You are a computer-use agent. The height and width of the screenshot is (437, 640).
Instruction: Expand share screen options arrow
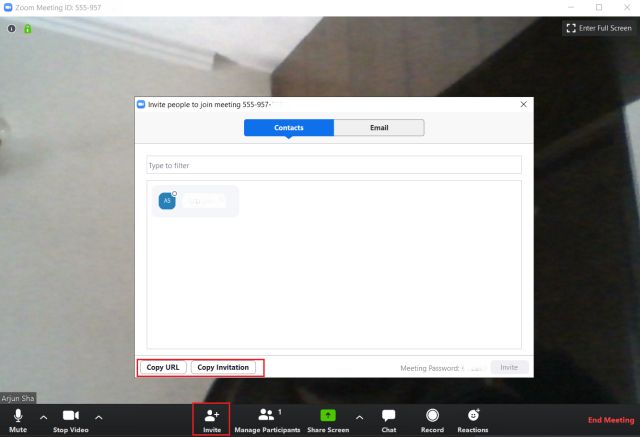pyautogui.click(x=359, y=417)
